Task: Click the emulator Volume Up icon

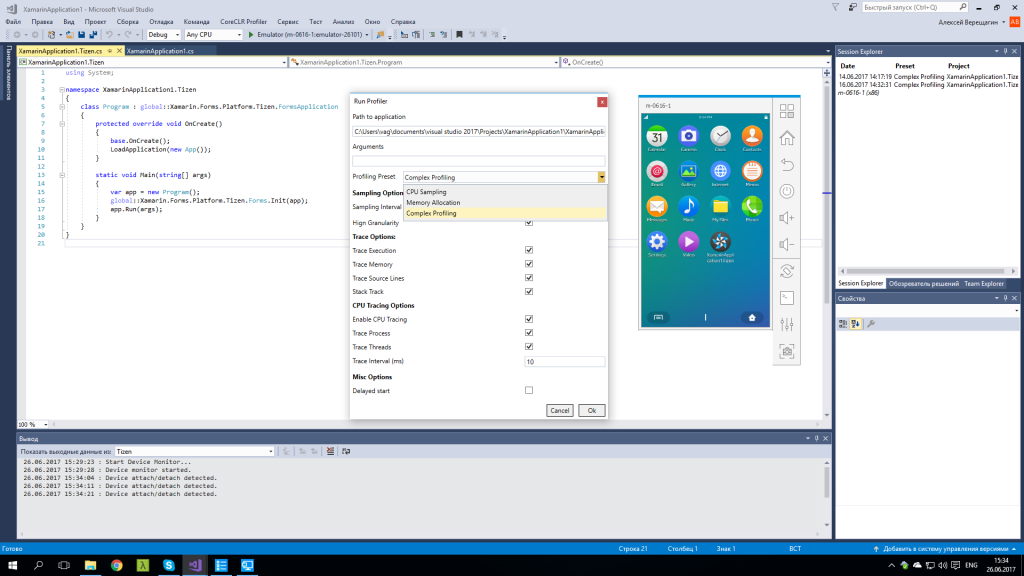Action: point(786,217)
